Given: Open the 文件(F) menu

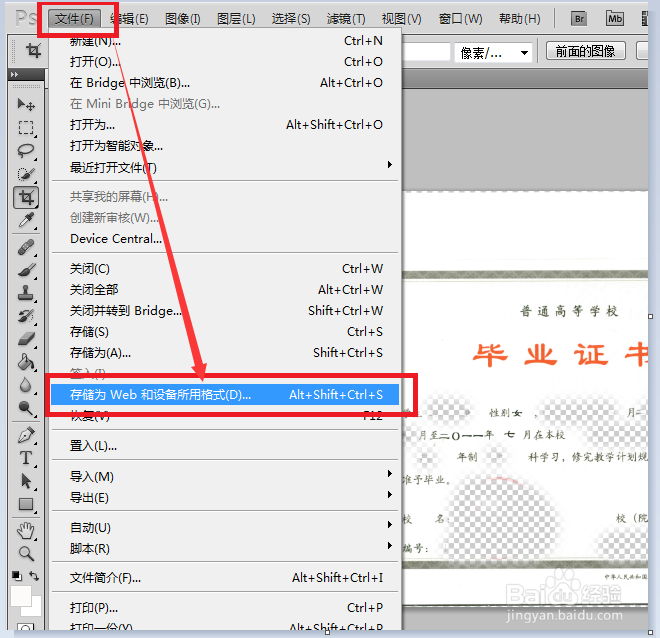Looking at the screenshot, I should 75,19.
